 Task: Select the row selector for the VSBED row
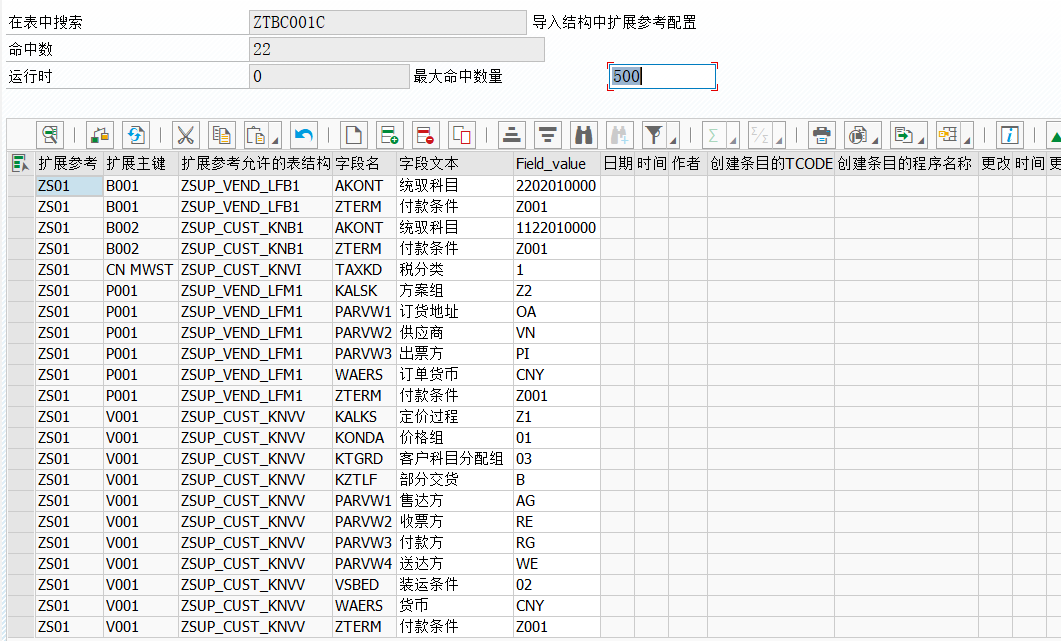[x=21, y=585]
